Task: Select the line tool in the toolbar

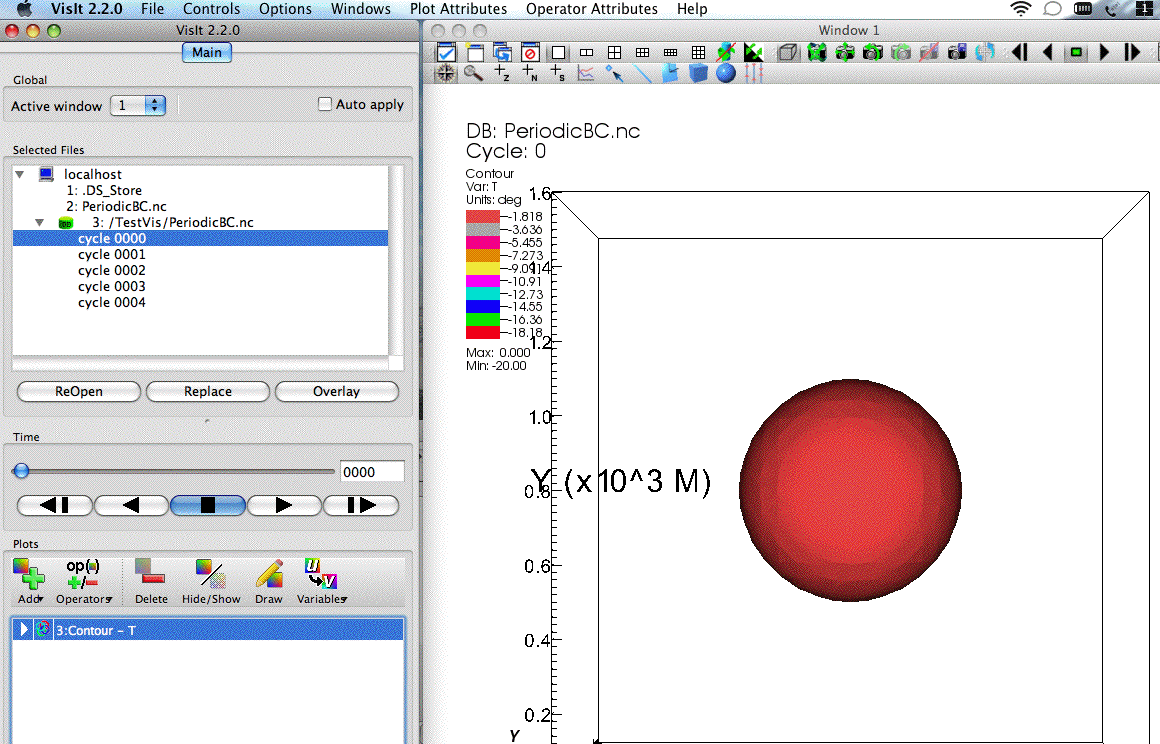Action: tap(642, 73)
